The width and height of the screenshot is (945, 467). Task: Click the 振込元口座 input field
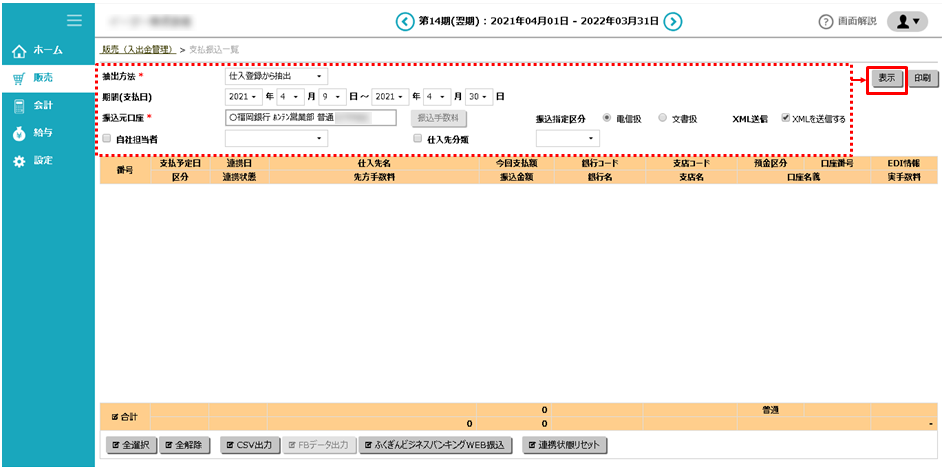(x=311, y=118)
